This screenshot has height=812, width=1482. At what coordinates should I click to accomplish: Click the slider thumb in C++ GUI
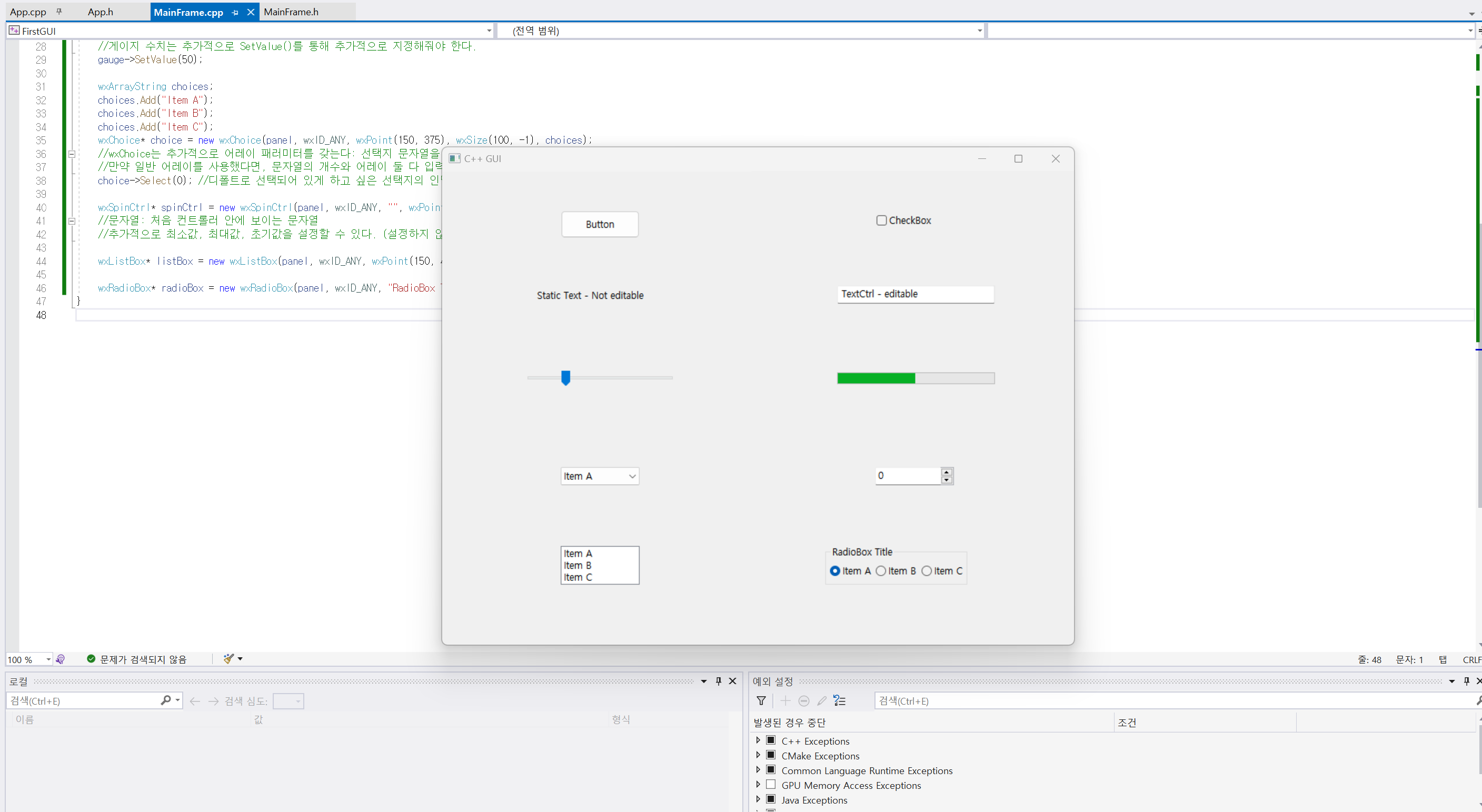(565, 378)
